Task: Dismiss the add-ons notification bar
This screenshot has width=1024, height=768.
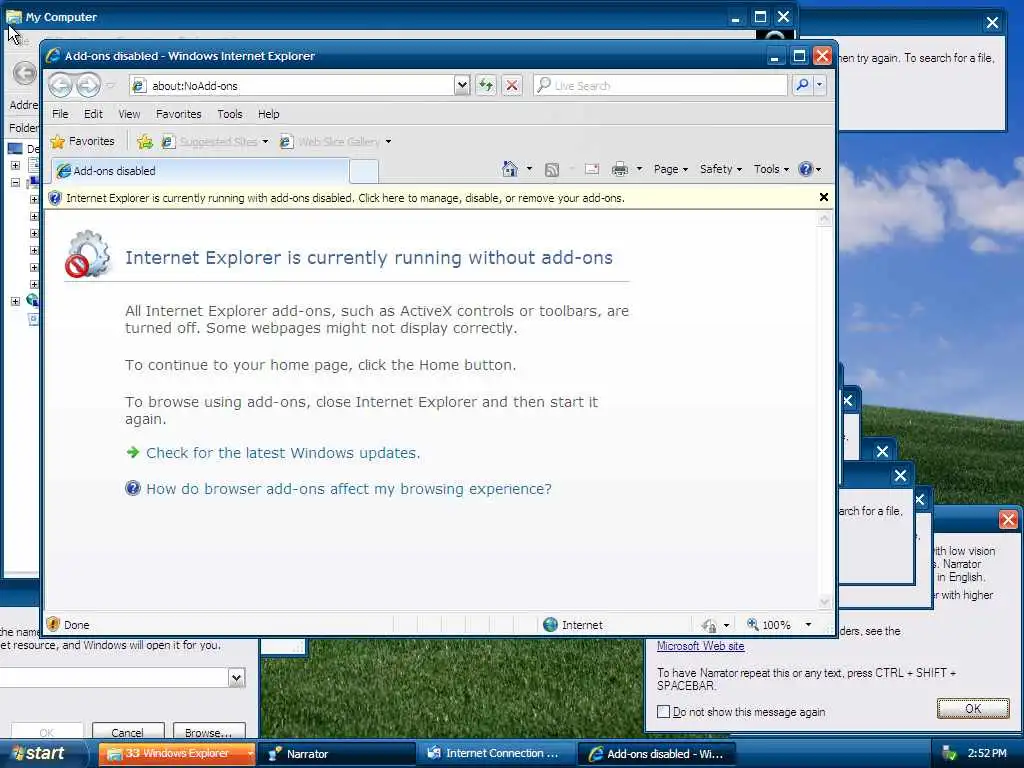Action: click(x=824, y=197)
